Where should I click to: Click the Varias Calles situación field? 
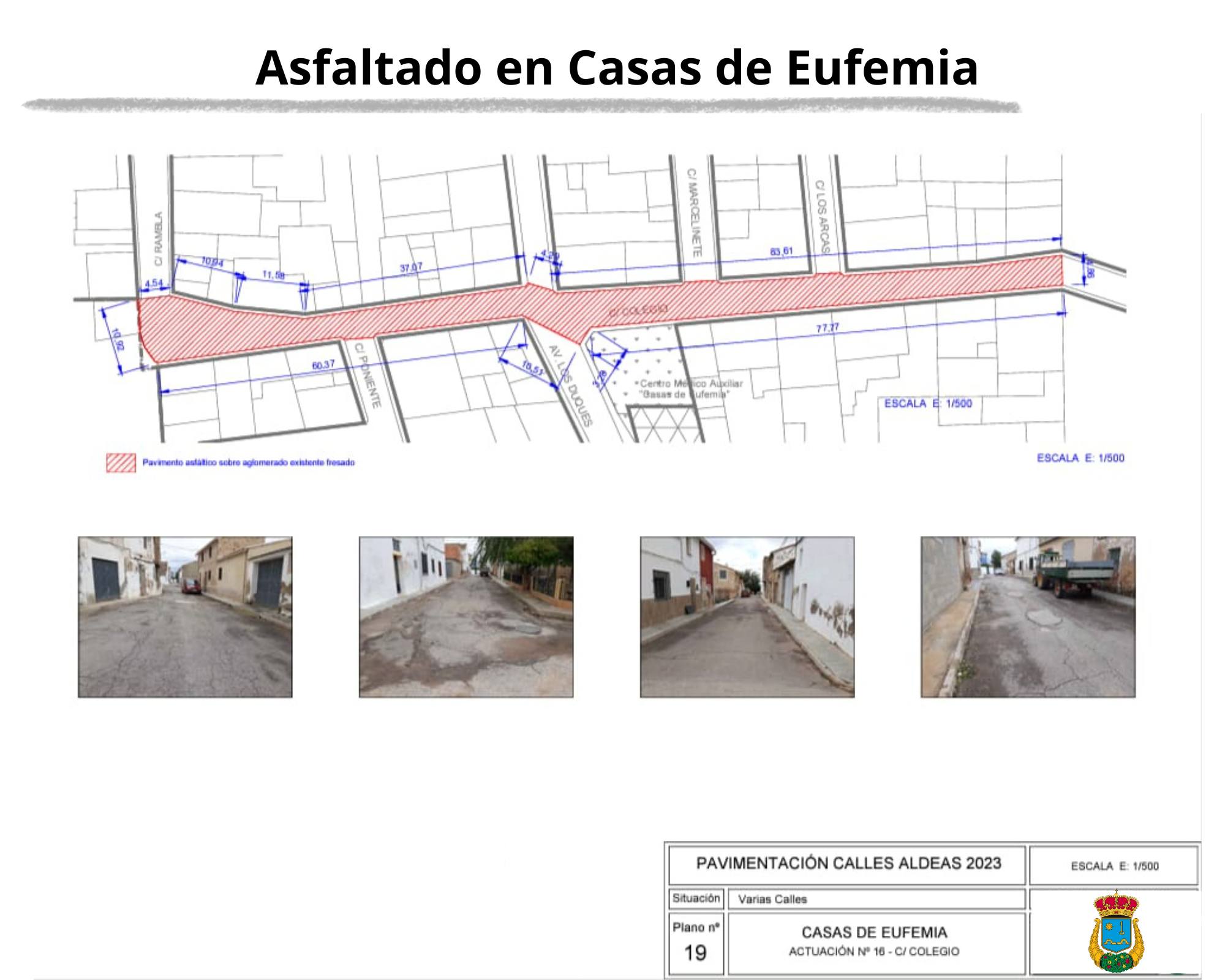coord(772,899)
